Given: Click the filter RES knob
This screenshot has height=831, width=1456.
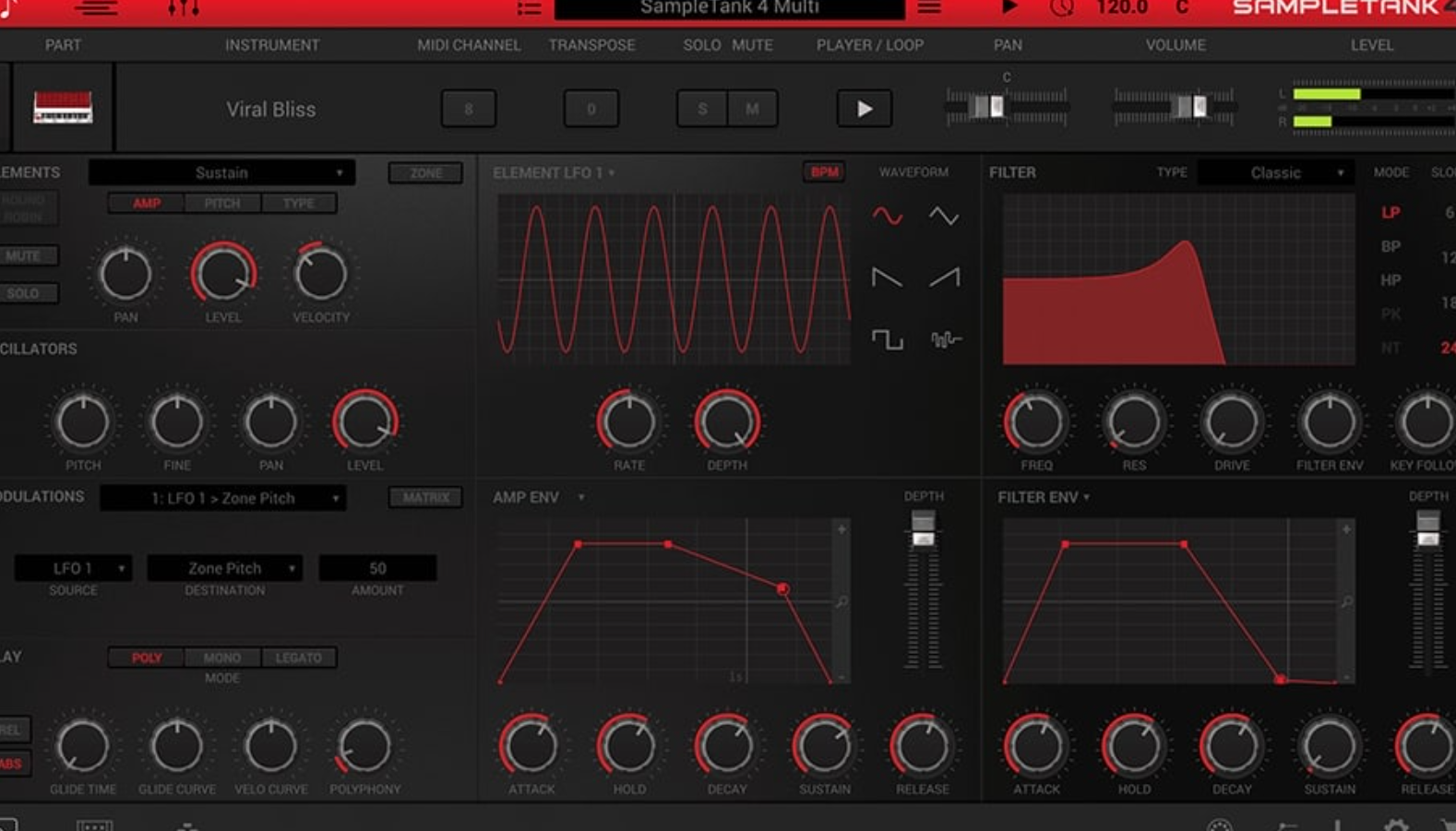Looking at the screenshot, I should tap(1134, 422).
